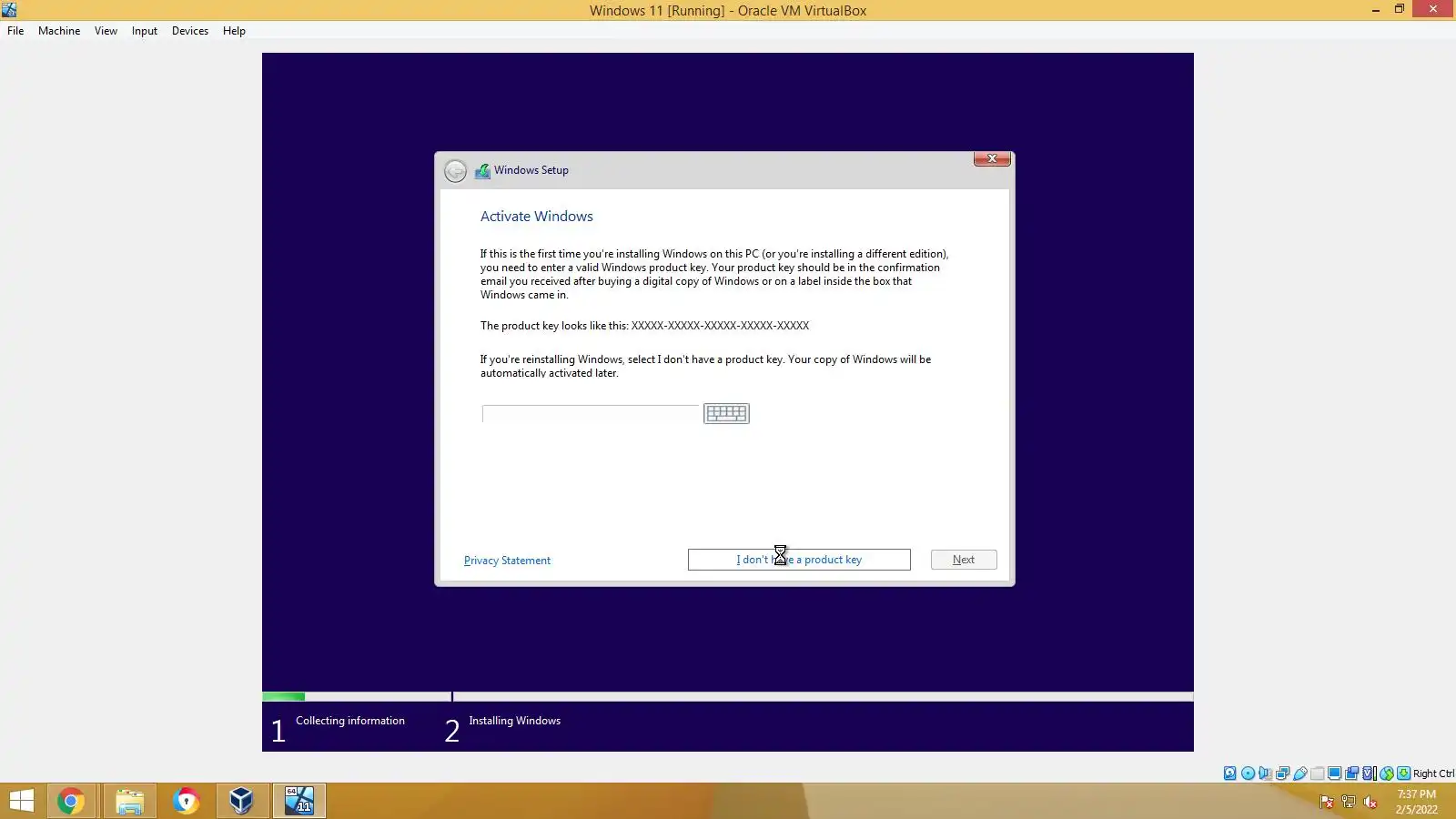Restore the VirtualBox window
Screen dimensions: 1456x819
coord(1400,9)
